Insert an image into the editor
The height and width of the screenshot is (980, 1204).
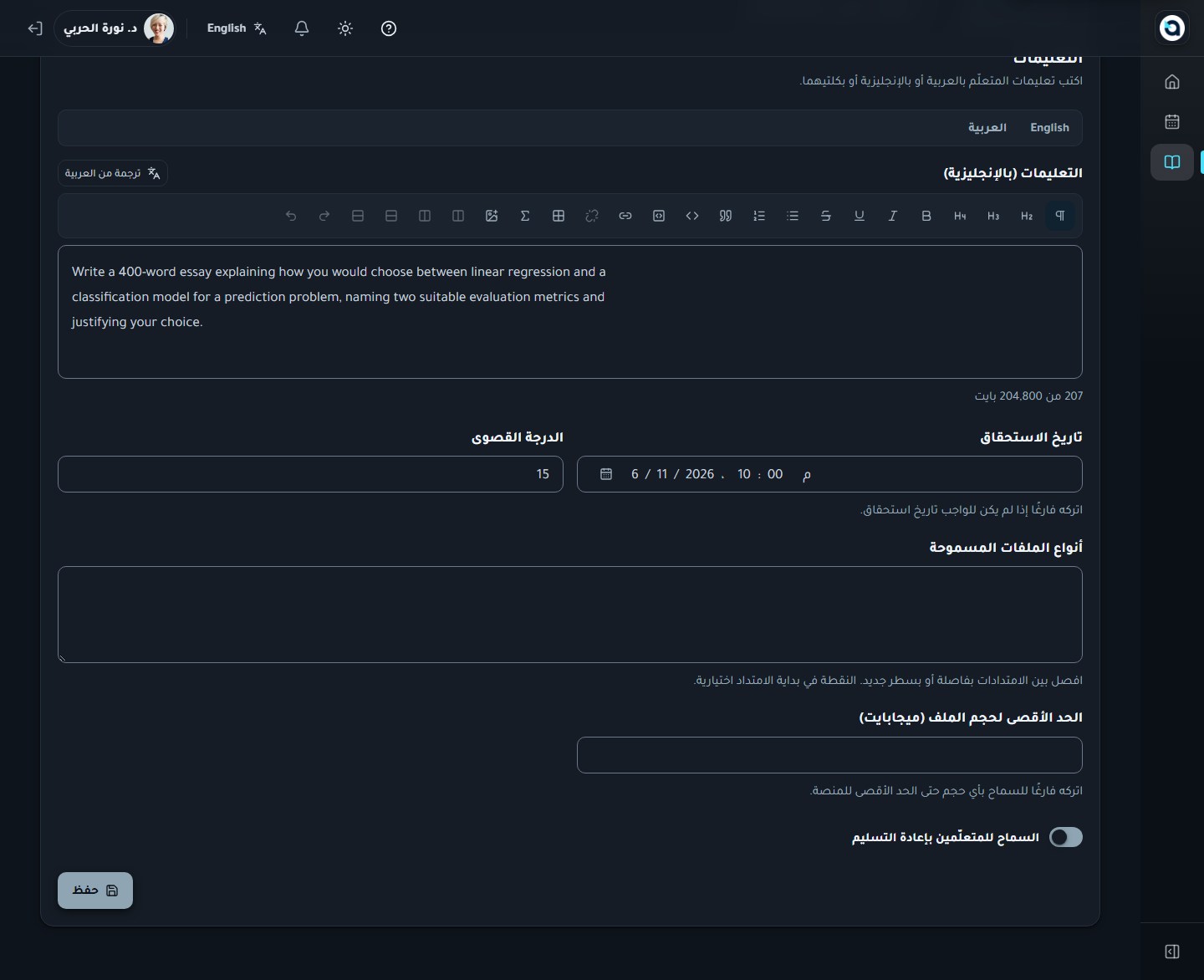pos(492,216)
